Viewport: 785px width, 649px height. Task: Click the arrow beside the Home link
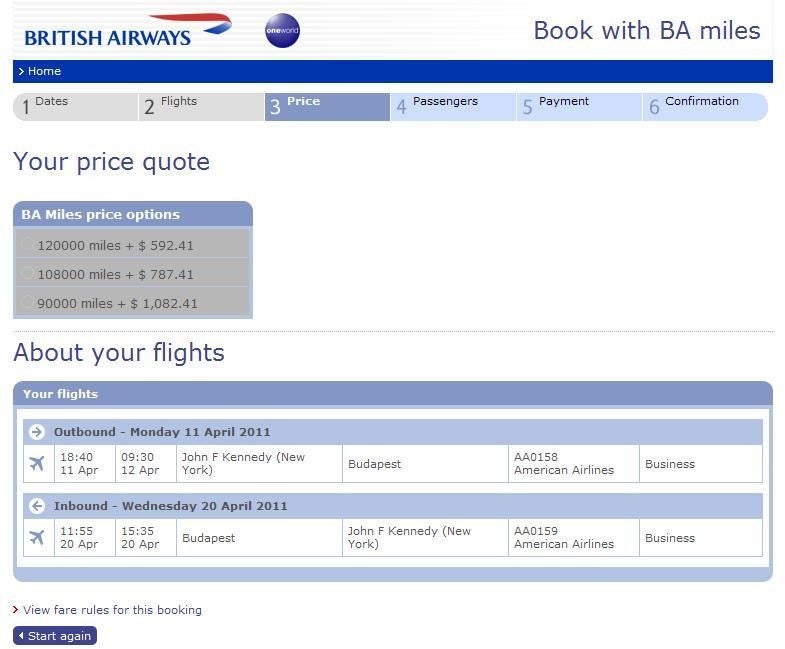(21, 72)
